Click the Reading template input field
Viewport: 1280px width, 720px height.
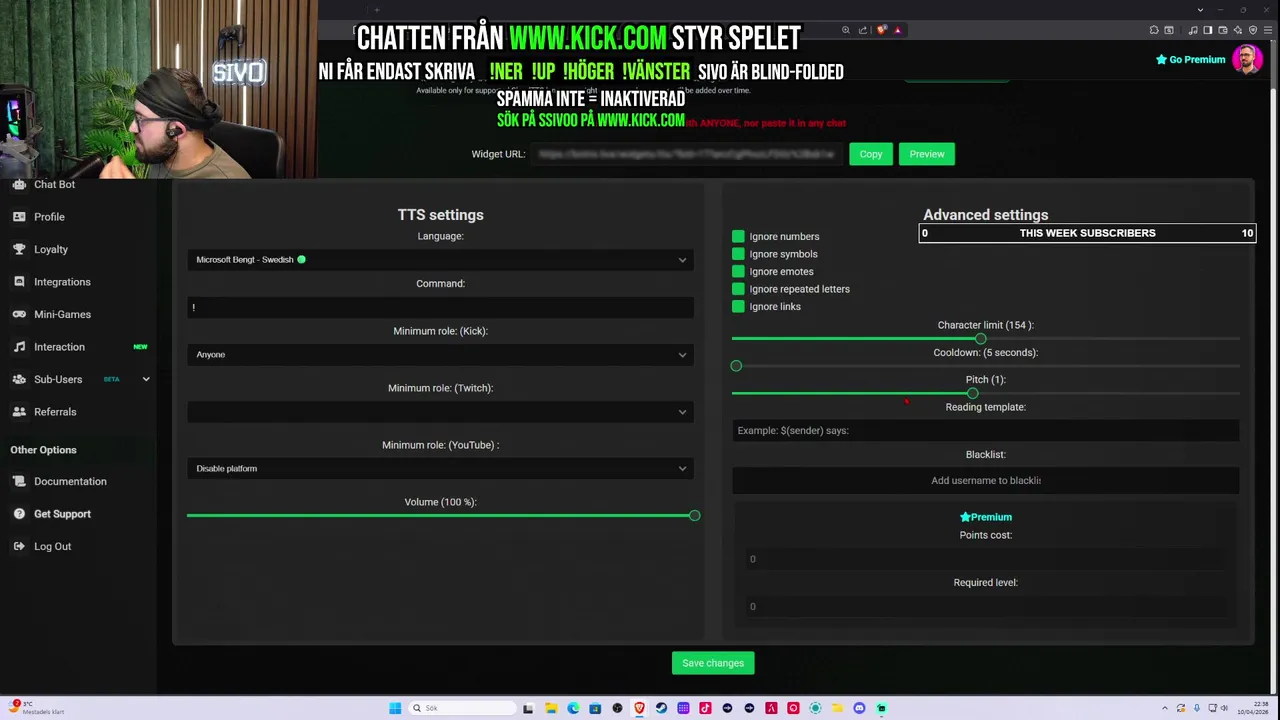(985, 430)
